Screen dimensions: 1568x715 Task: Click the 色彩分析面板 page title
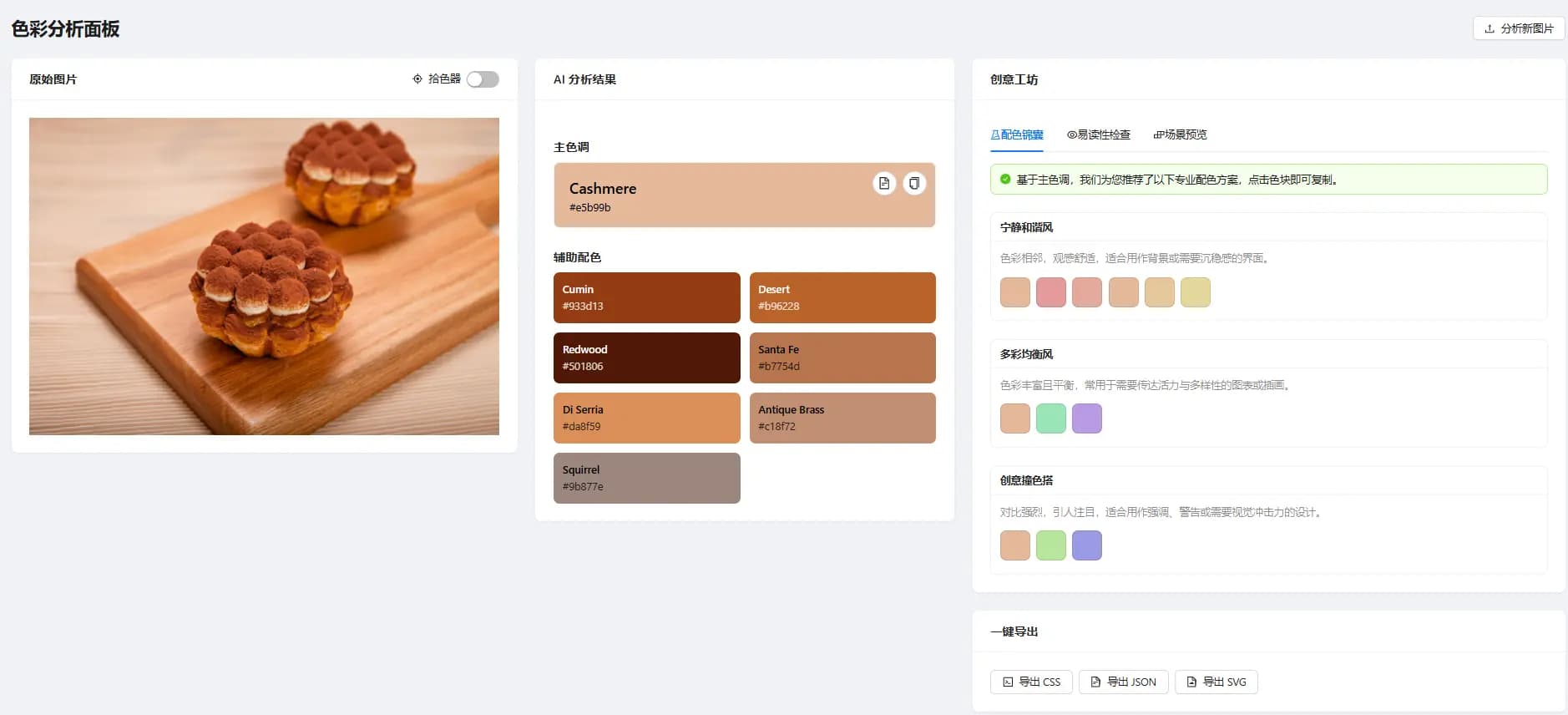point(65,29)
